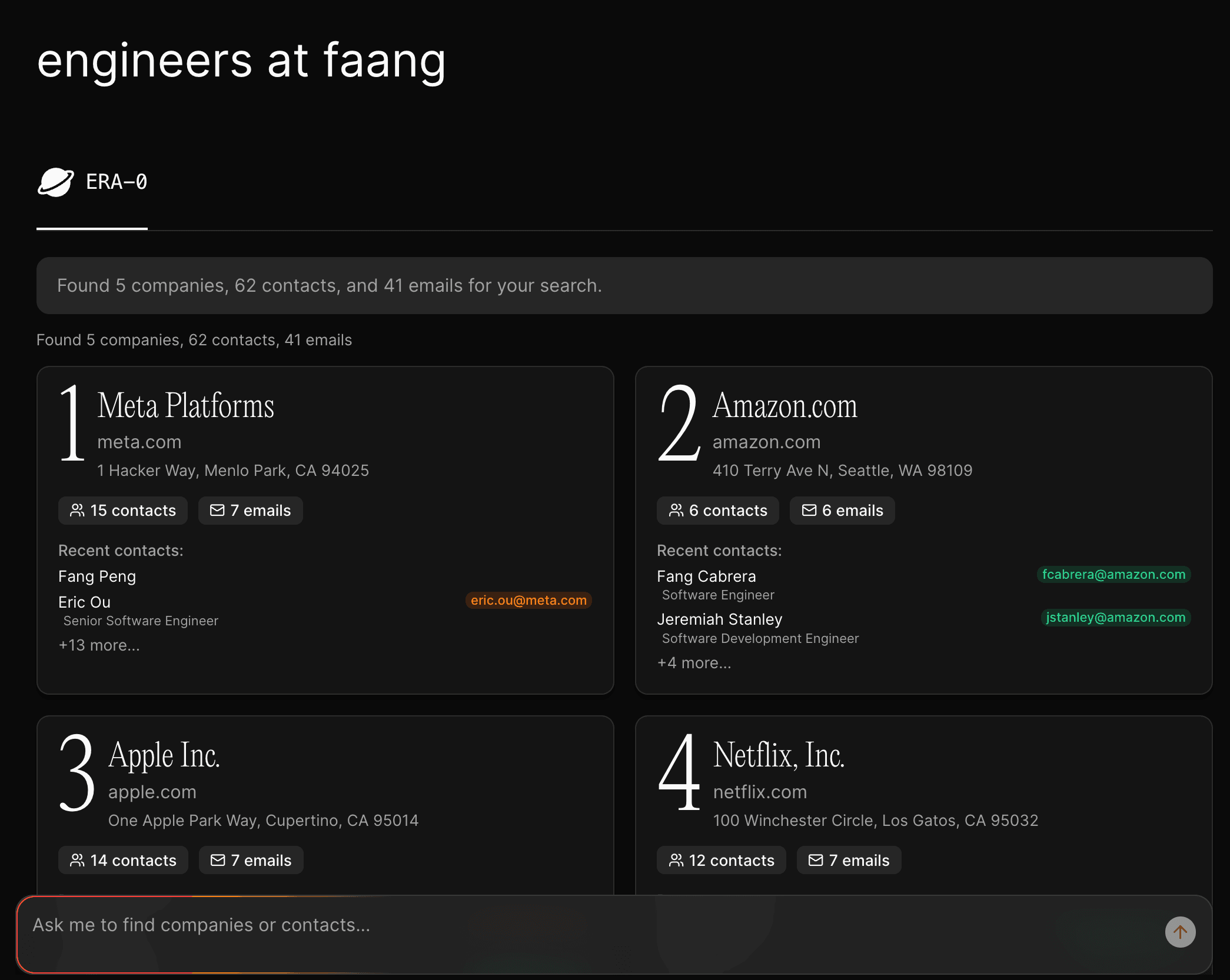Click 'Software Development Engineer' under Jeremiah Stanley
The height and width of the screenshot is (980, 1230).
tap(760, 638)
